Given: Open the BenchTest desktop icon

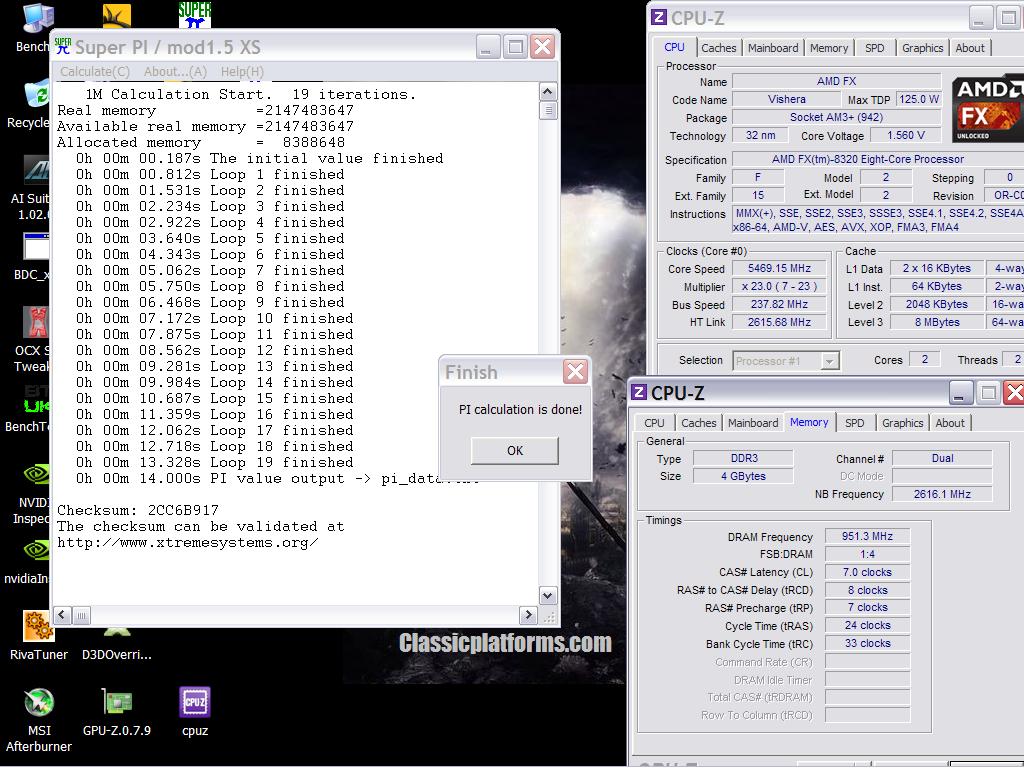Looking at the screenshot, I should pos(27,409).
